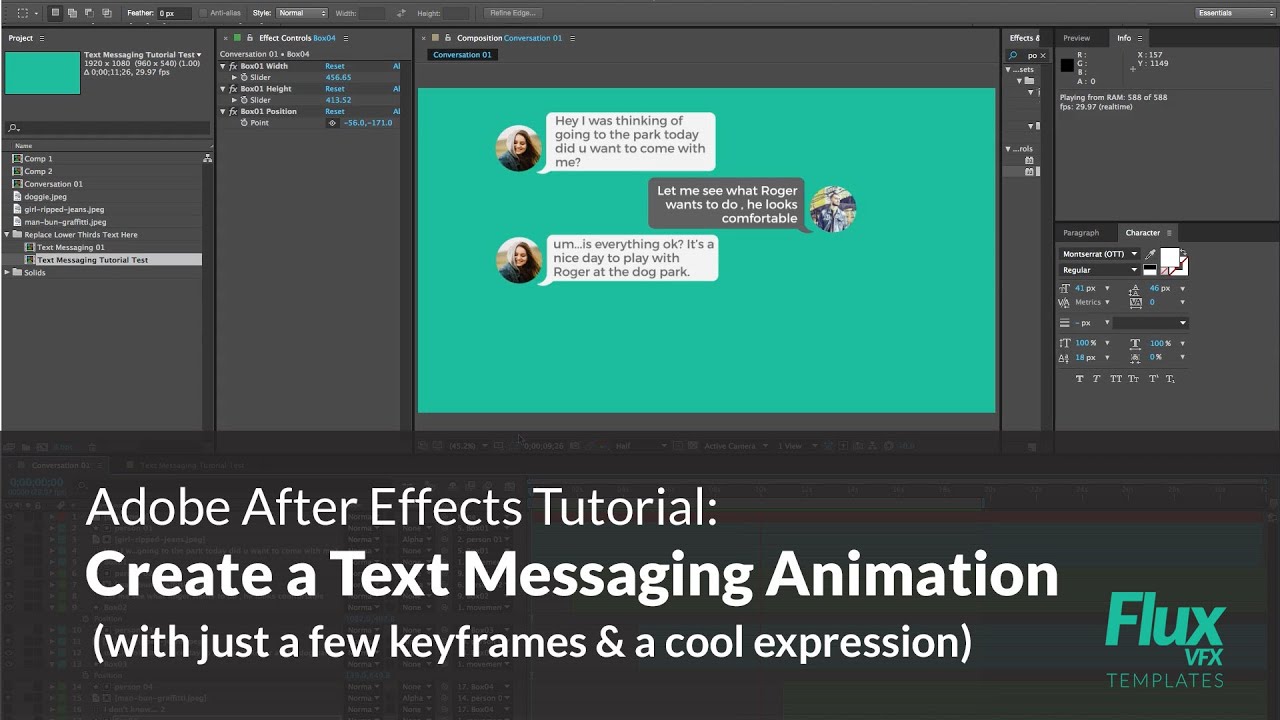Choose the Add to Selection mode icon
Screen dimensions: 1280x720
point(73,13)
